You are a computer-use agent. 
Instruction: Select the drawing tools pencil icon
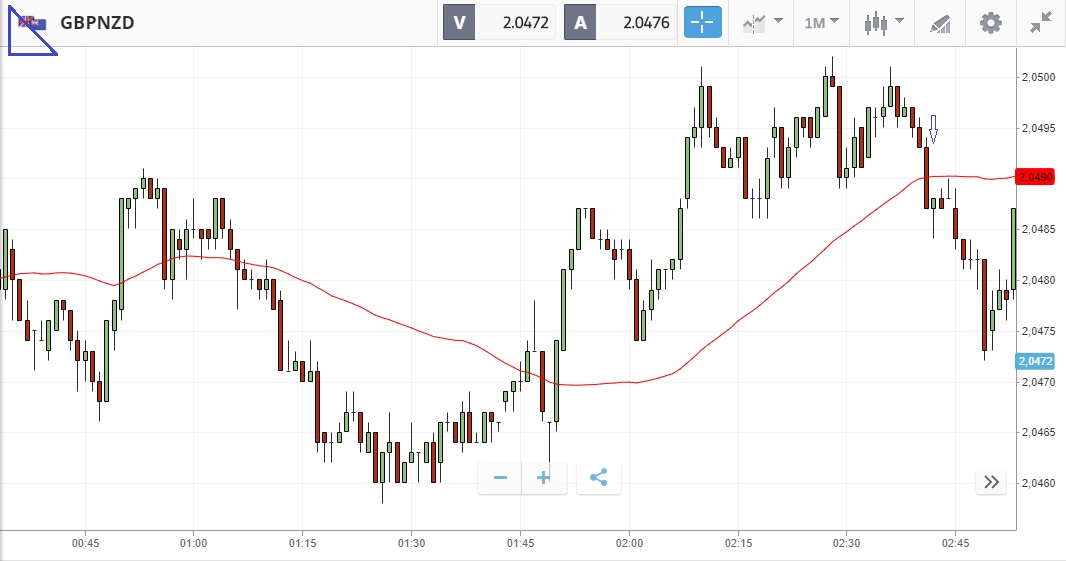coord(940,22)
